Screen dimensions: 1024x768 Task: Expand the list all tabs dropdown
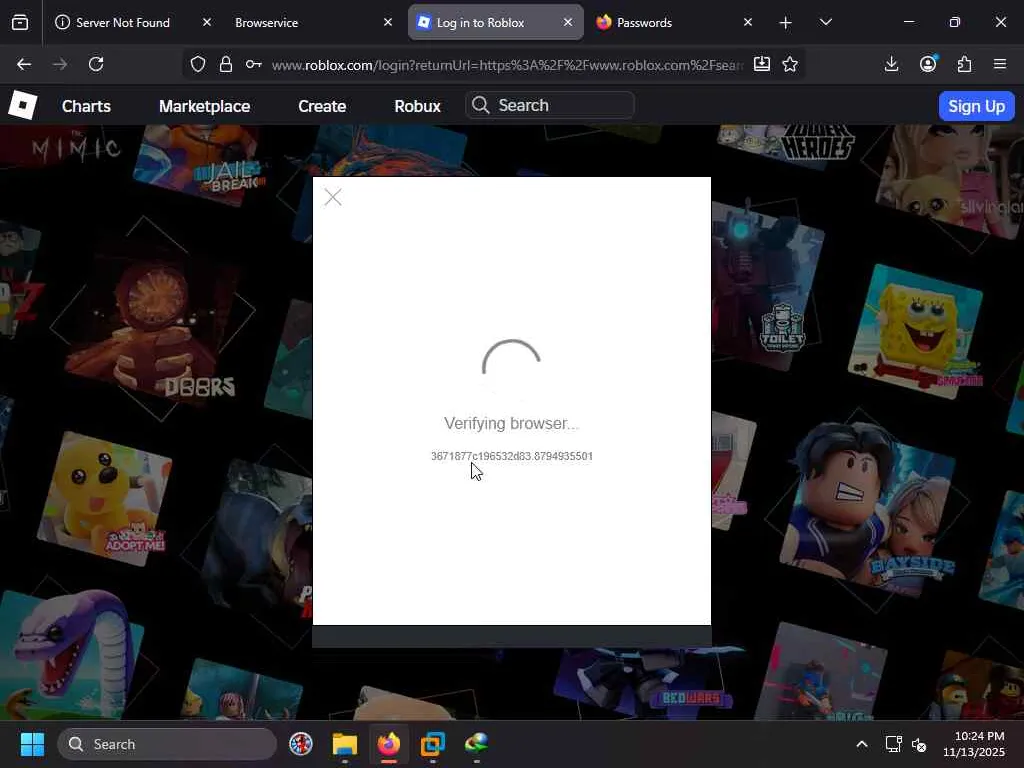[825, 22]
